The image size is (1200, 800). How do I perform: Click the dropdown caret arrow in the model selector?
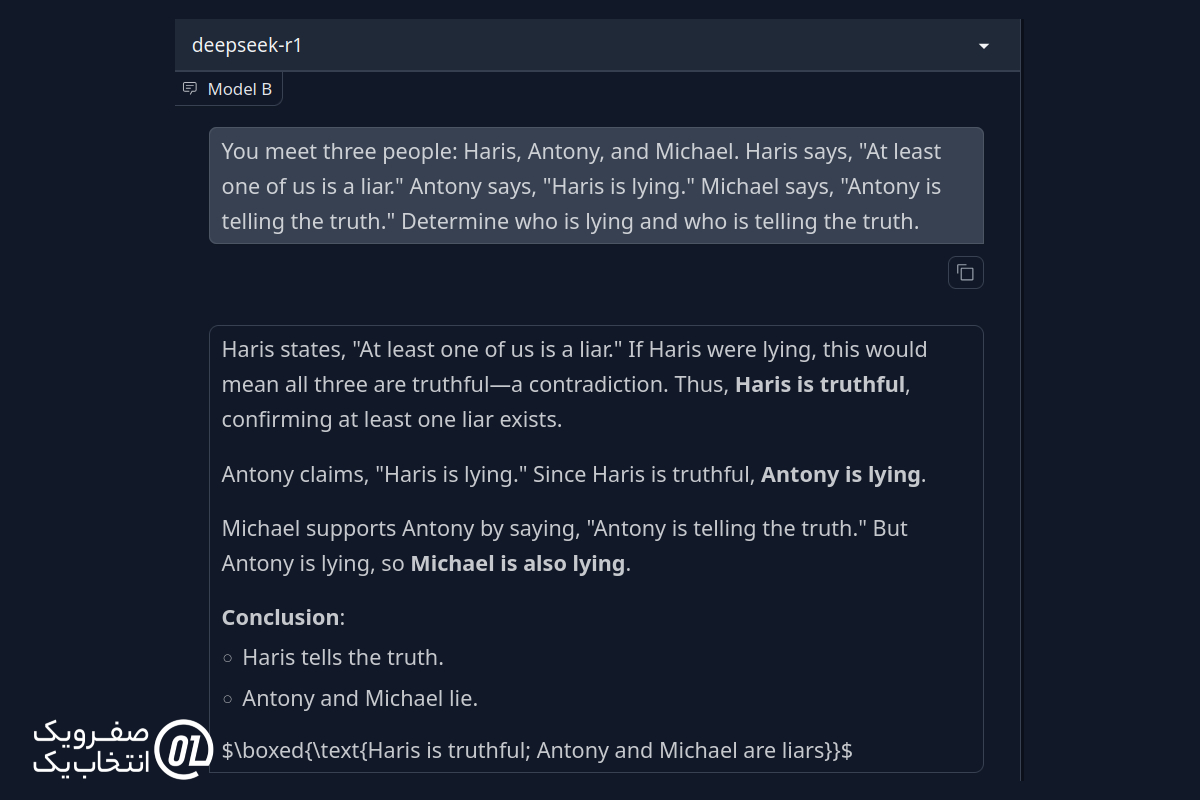pyautogui.click(x=984, y=46)
